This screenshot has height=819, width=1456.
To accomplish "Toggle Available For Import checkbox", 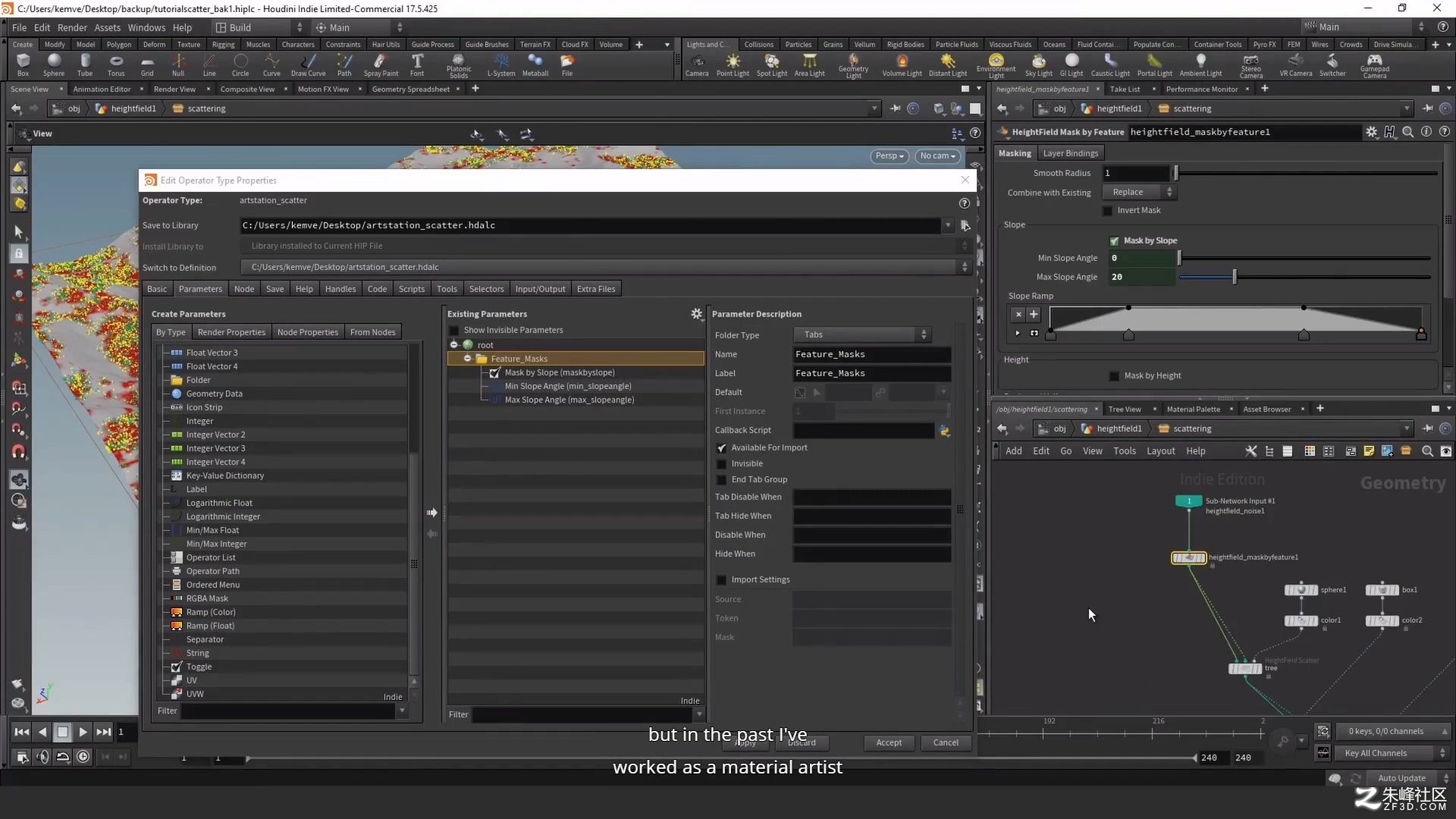I will click(x=722, y=448).
